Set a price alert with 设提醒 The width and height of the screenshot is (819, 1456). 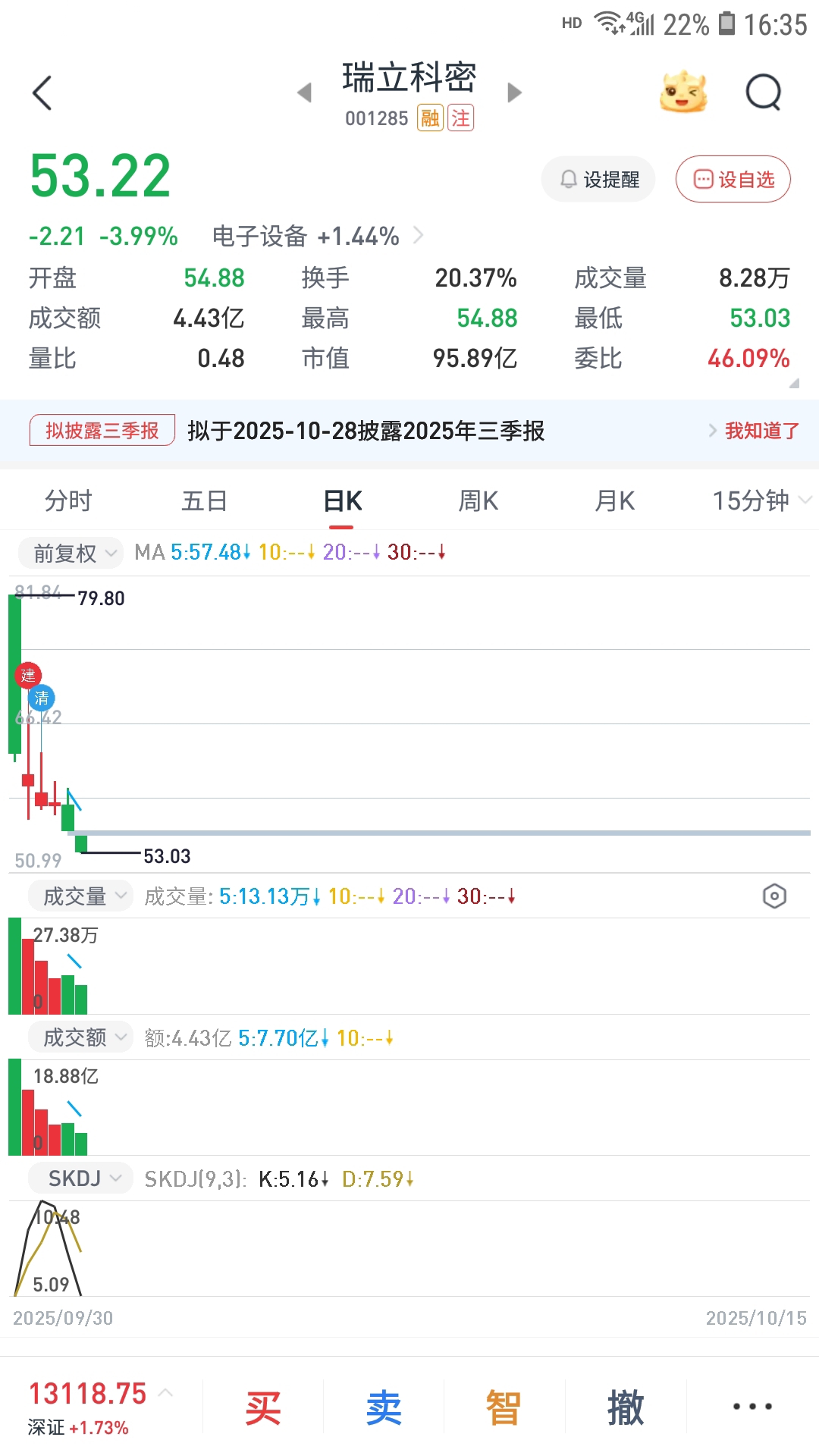(598, 179)
